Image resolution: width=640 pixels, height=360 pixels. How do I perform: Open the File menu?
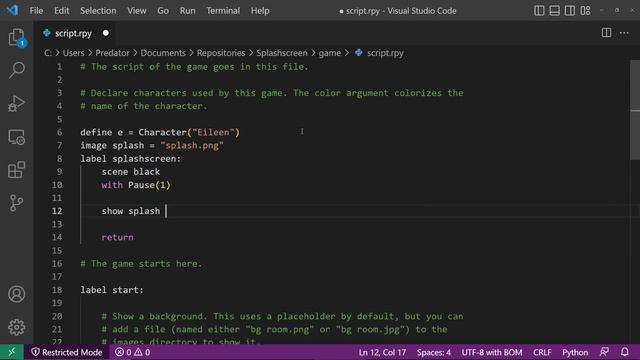(36, 11)
